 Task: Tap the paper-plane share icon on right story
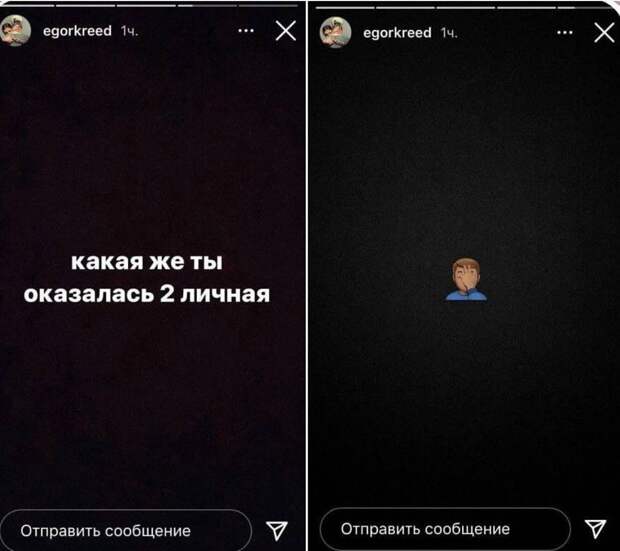(x=595, y=528)
